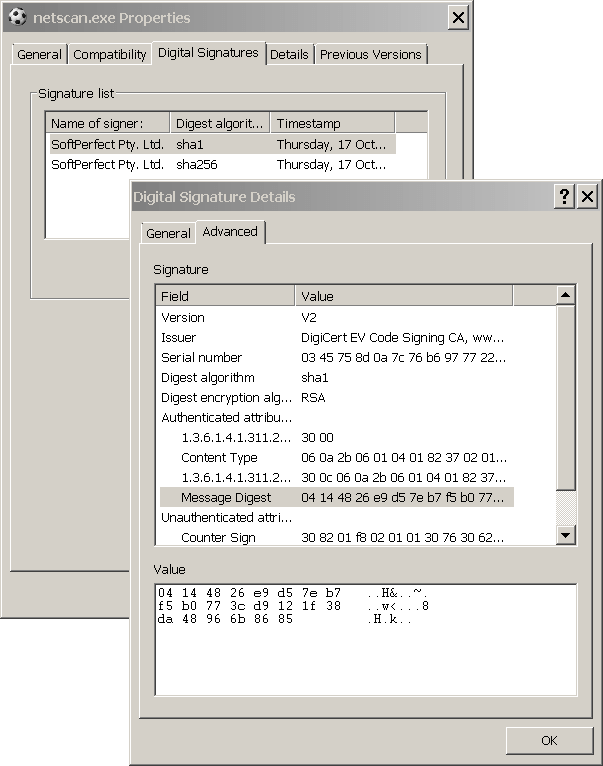Click the signature fields scrollbar thumb
This screenshot has height=766, width=603.
click(565, 397)
